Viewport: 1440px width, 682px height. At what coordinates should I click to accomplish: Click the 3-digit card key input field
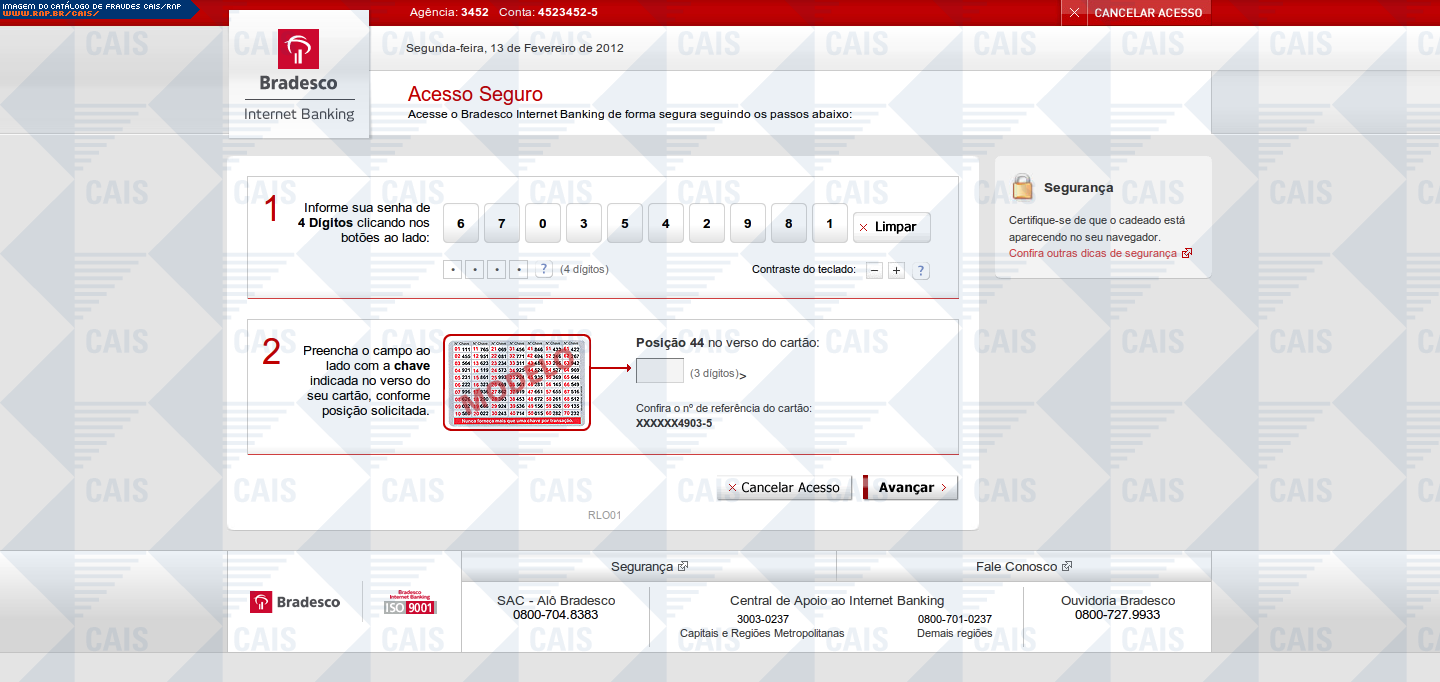click(x=660, y=371)
